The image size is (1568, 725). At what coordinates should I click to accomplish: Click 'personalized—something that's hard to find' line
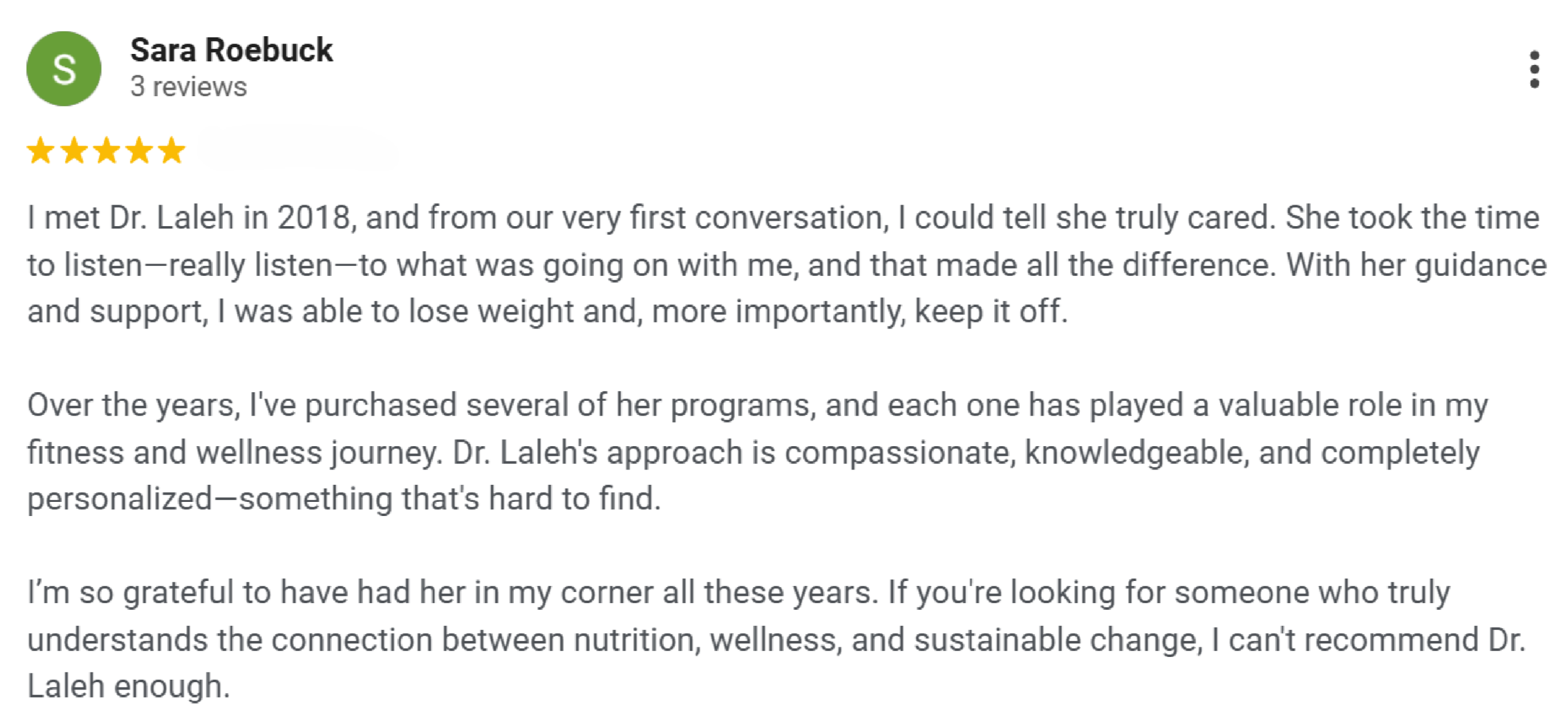344,499
